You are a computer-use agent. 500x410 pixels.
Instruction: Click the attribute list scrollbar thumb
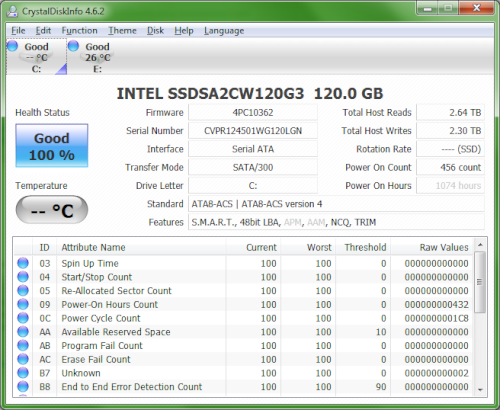pyautogui.click(x=480, y=282)
